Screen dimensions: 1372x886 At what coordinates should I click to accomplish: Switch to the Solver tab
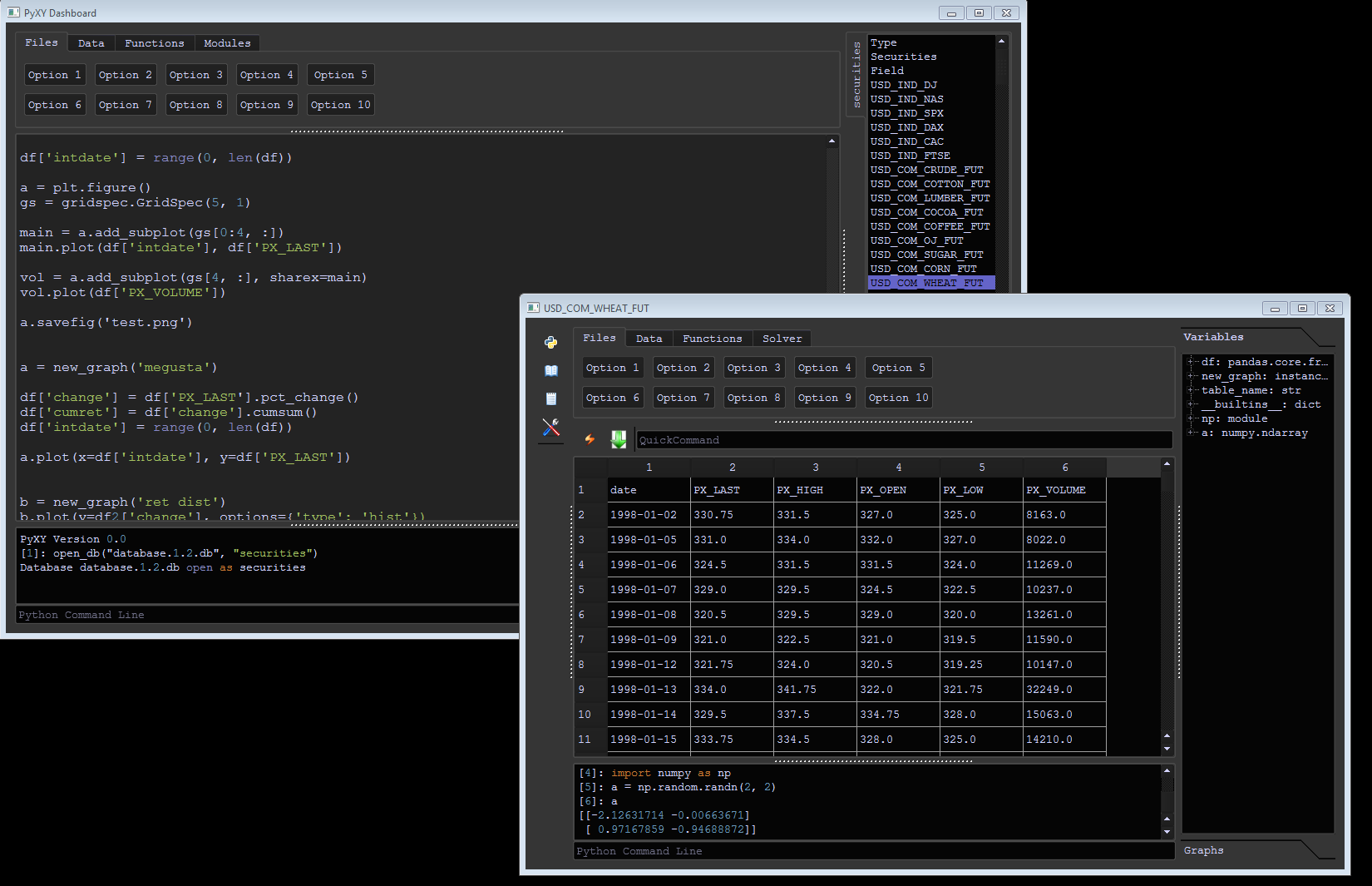point(782,339)
